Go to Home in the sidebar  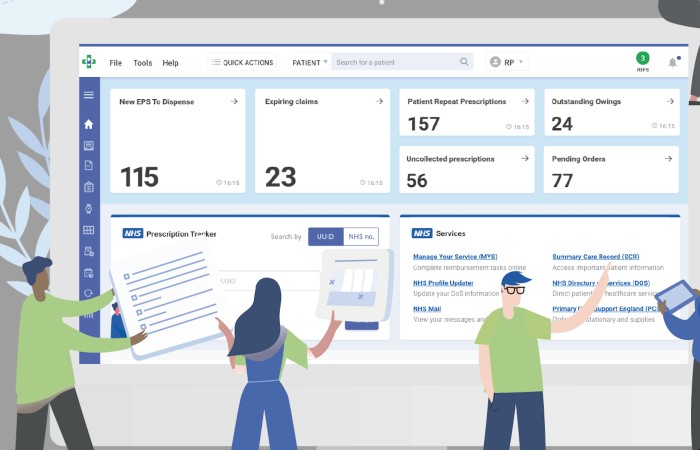[x=89, y=124]
